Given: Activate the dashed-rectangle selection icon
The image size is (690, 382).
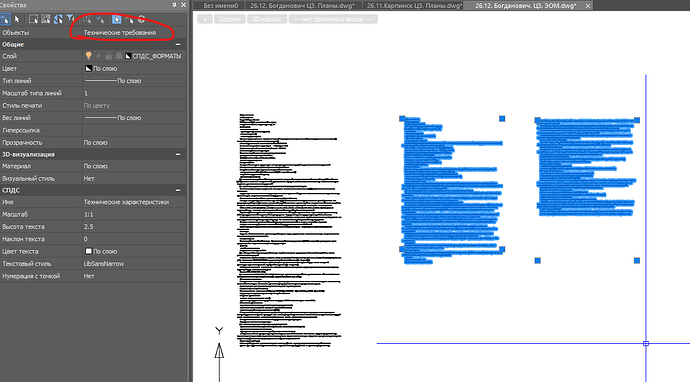Looking at the screenshot, I should point(33,19).
